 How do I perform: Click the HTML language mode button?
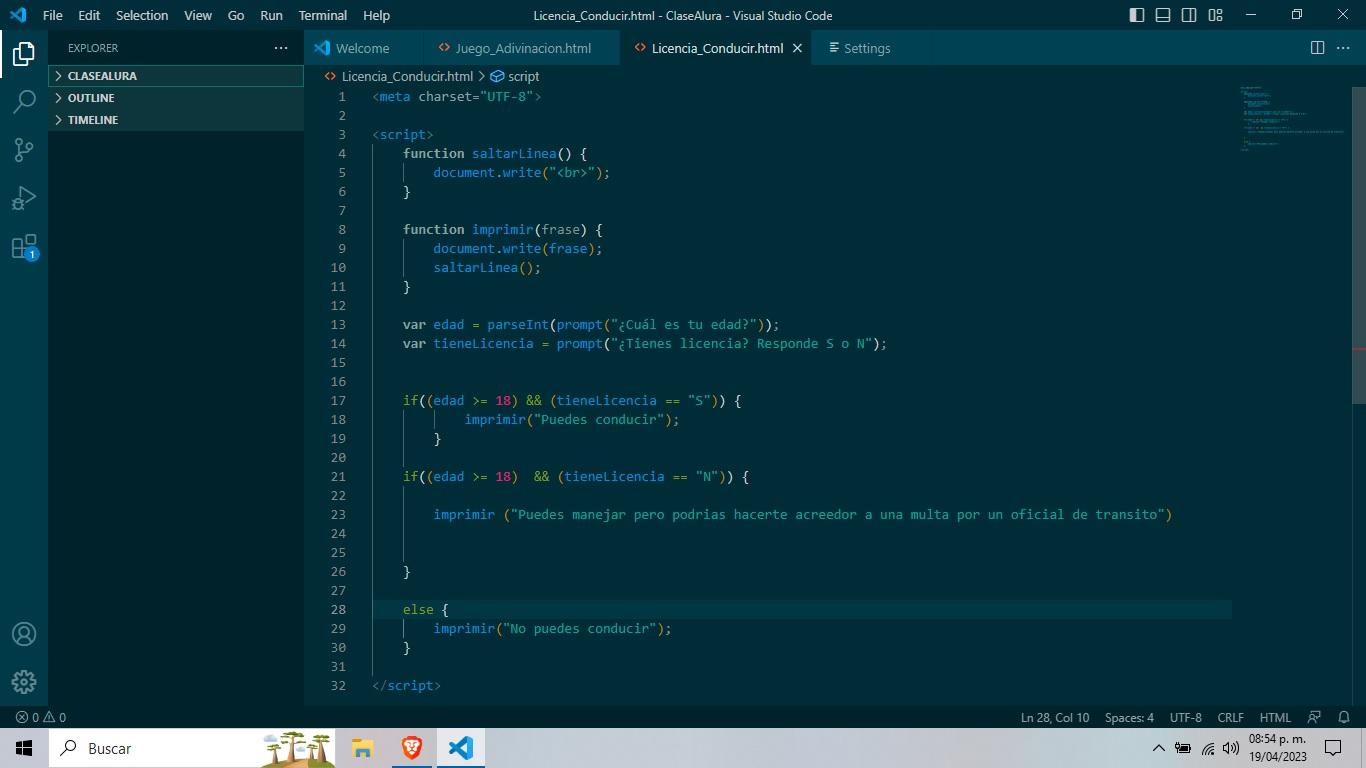click(x=1275, y=717)
